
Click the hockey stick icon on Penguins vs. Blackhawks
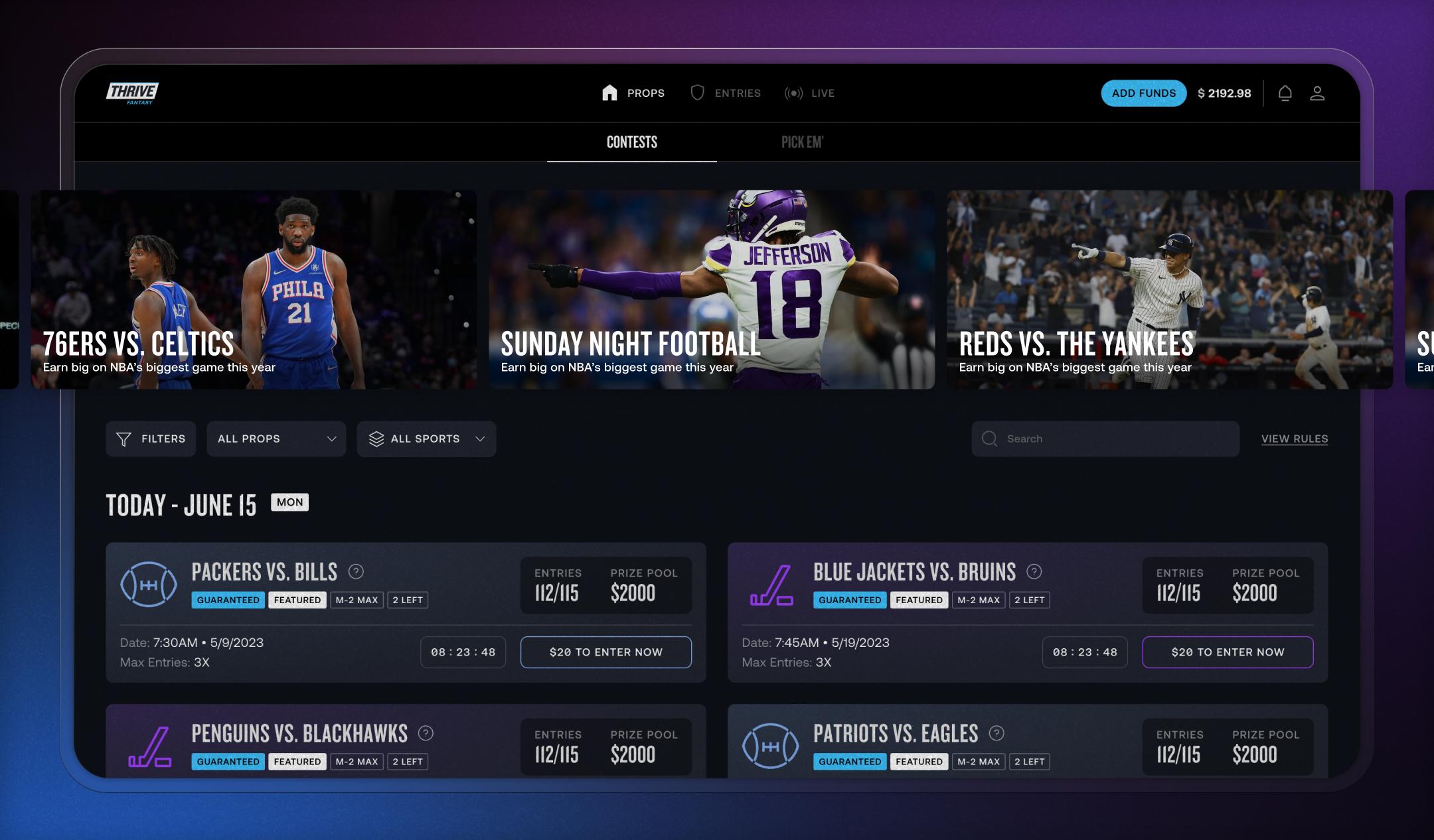click(x=150, y=747)
